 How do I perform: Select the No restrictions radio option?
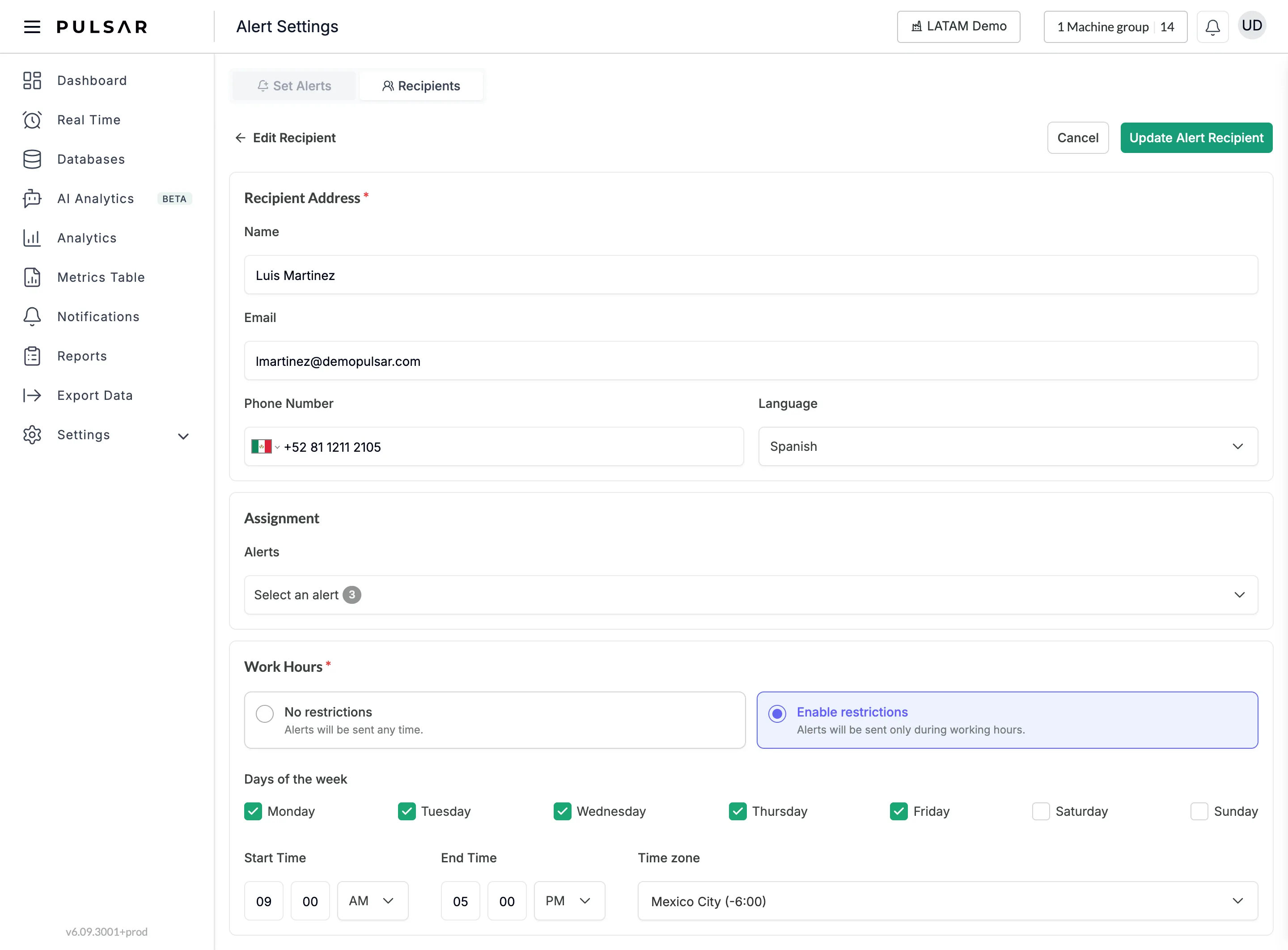click(264, 714)
